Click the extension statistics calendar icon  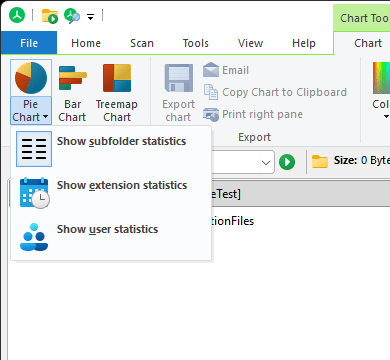point(34,193)
